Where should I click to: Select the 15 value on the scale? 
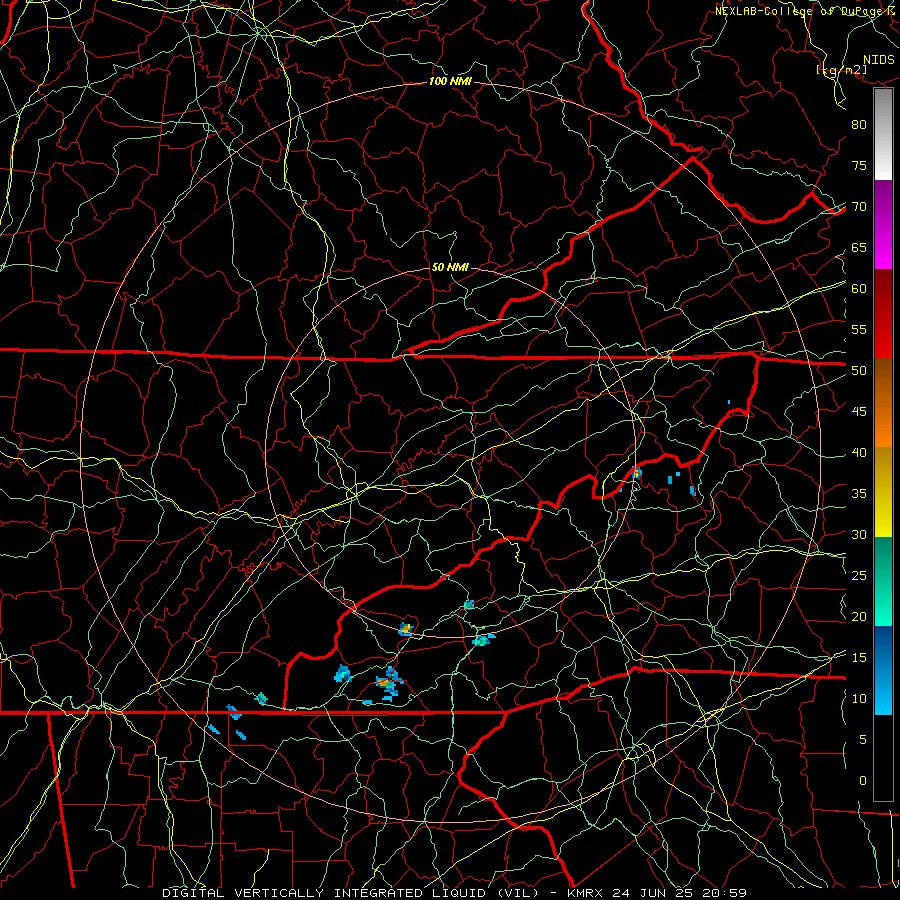pyautogui.click(x=859, y=658)
